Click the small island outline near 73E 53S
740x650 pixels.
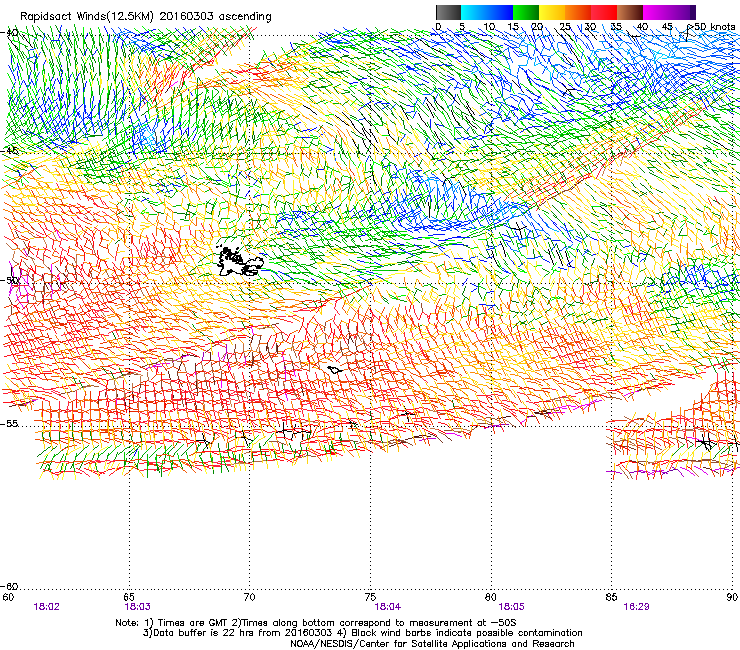click(x=335, y=370)
